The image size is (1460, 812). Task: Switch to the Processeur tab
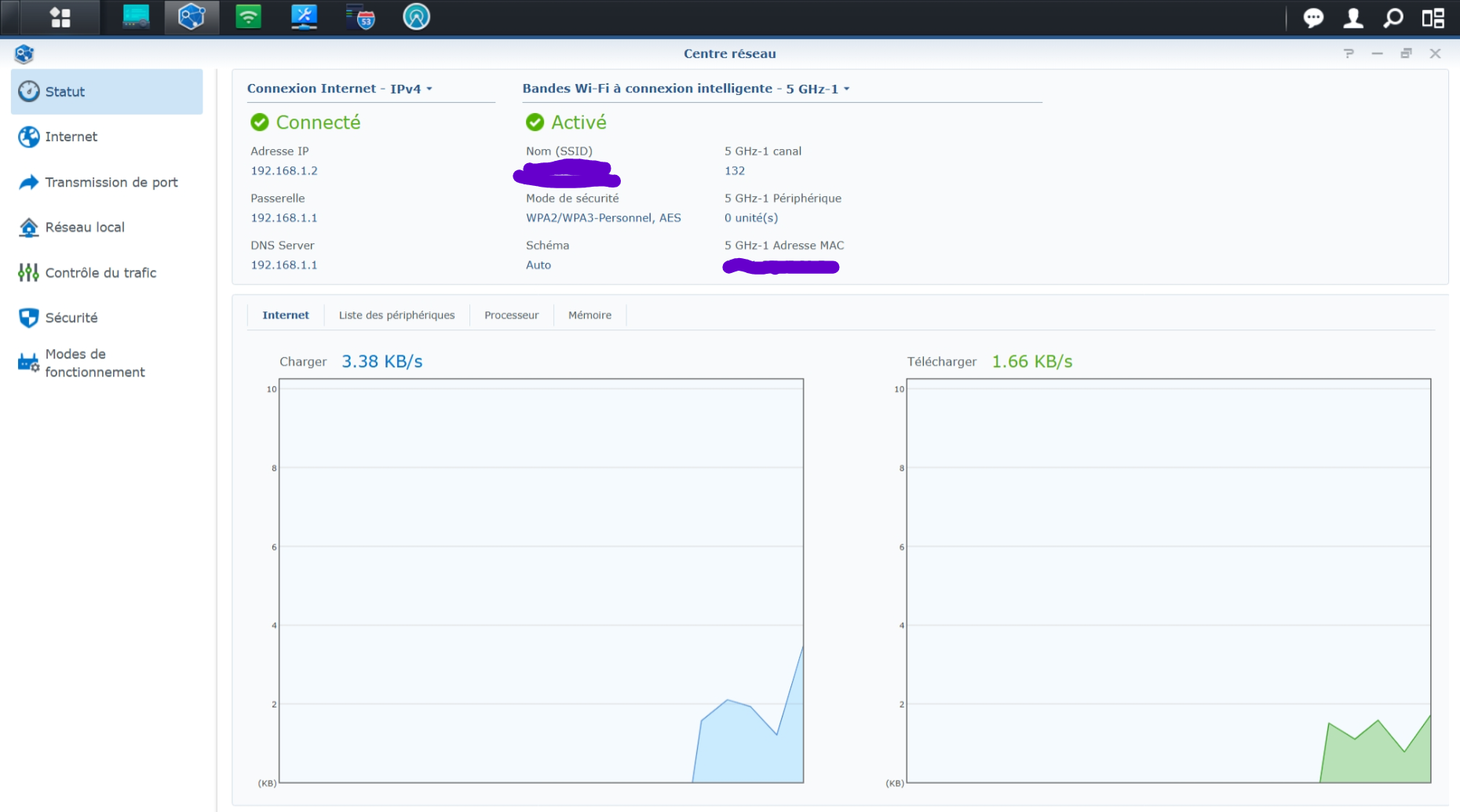click(x=511, y=315)
